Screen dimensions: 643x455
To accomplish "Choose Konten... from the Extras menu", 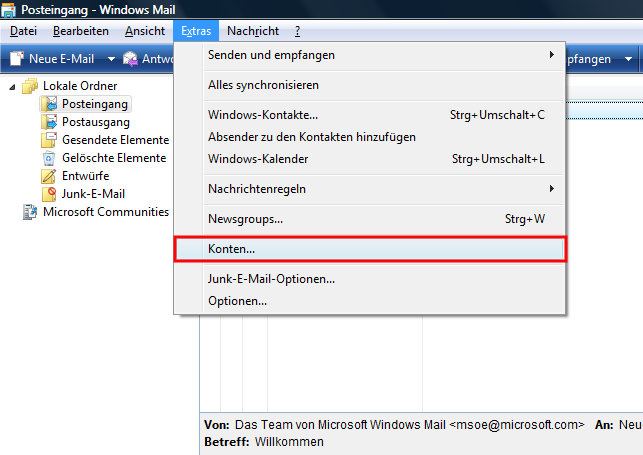I will pos(231,249).
